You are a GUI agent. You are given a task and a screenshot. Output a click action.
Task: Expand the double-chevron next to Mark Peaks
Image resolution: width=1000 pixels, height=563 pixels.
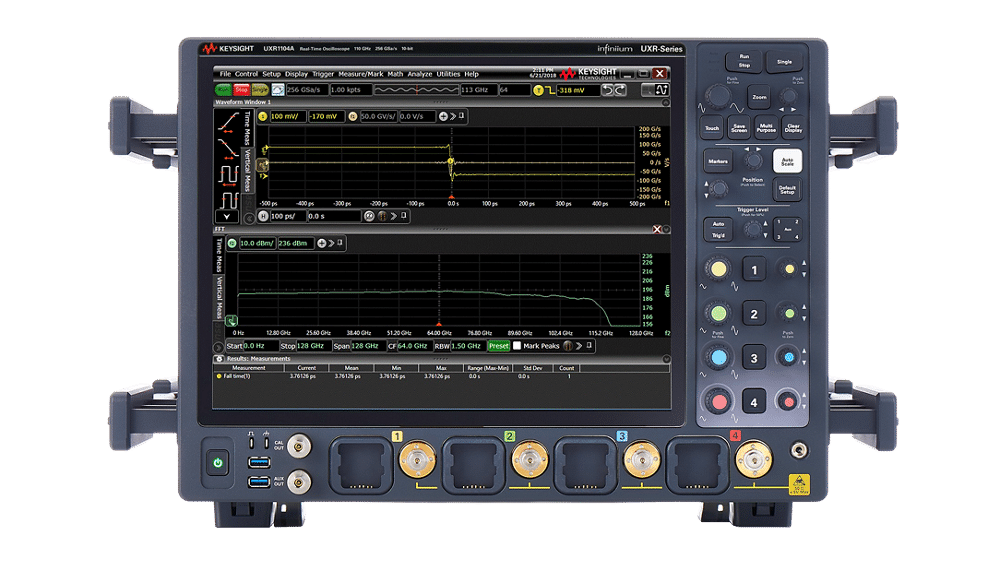579,346
